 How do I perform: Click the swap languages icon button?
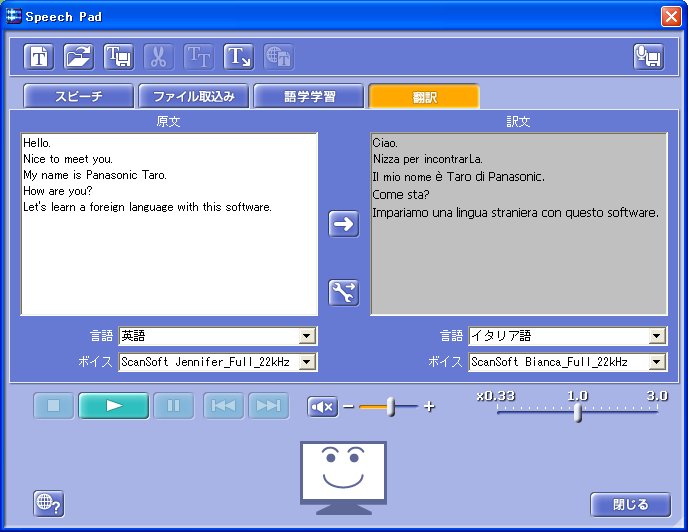[x=343, y=292]
